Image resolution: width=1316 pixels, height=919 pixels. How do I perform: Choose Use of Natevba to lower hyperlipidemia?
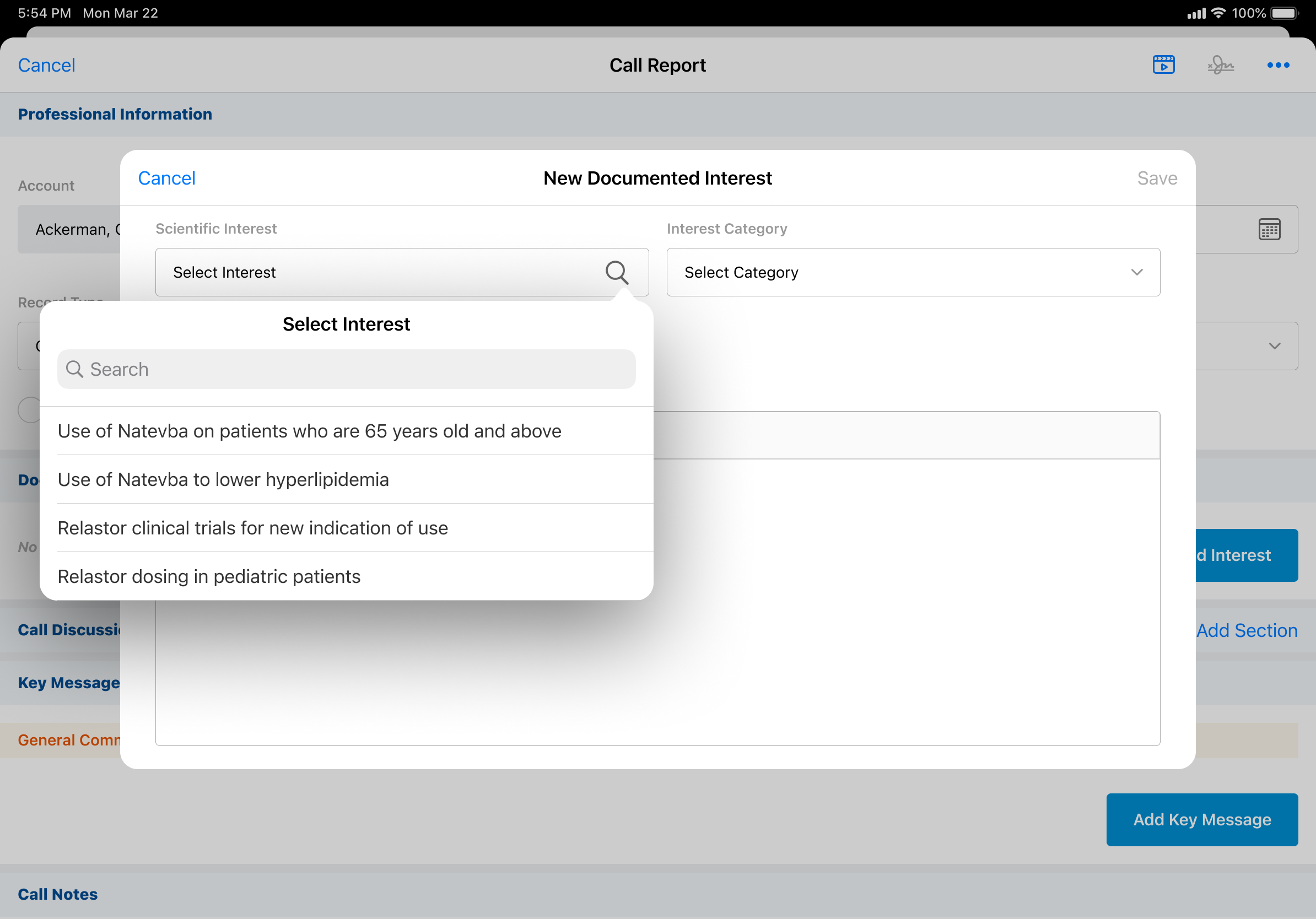click(x=224, y=479)
